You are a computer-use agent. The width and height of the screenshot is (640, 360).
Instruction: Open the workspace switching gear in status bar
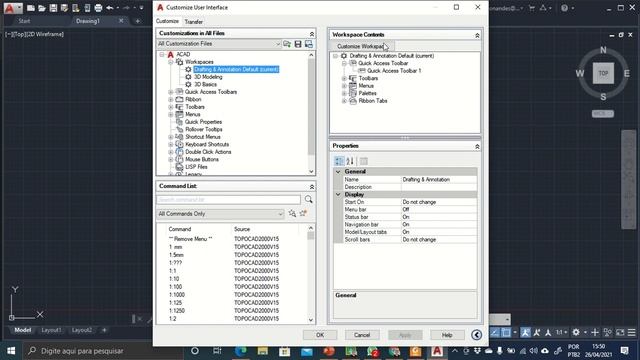[x=576, y=332]
